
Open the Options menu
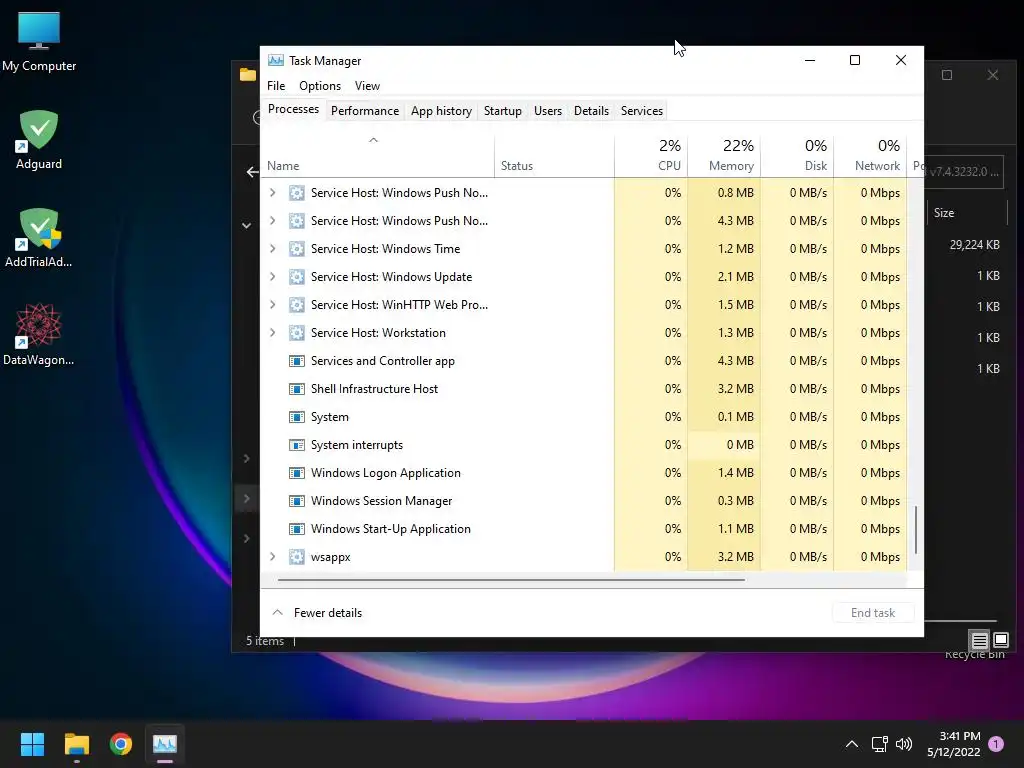pos(320,86)
